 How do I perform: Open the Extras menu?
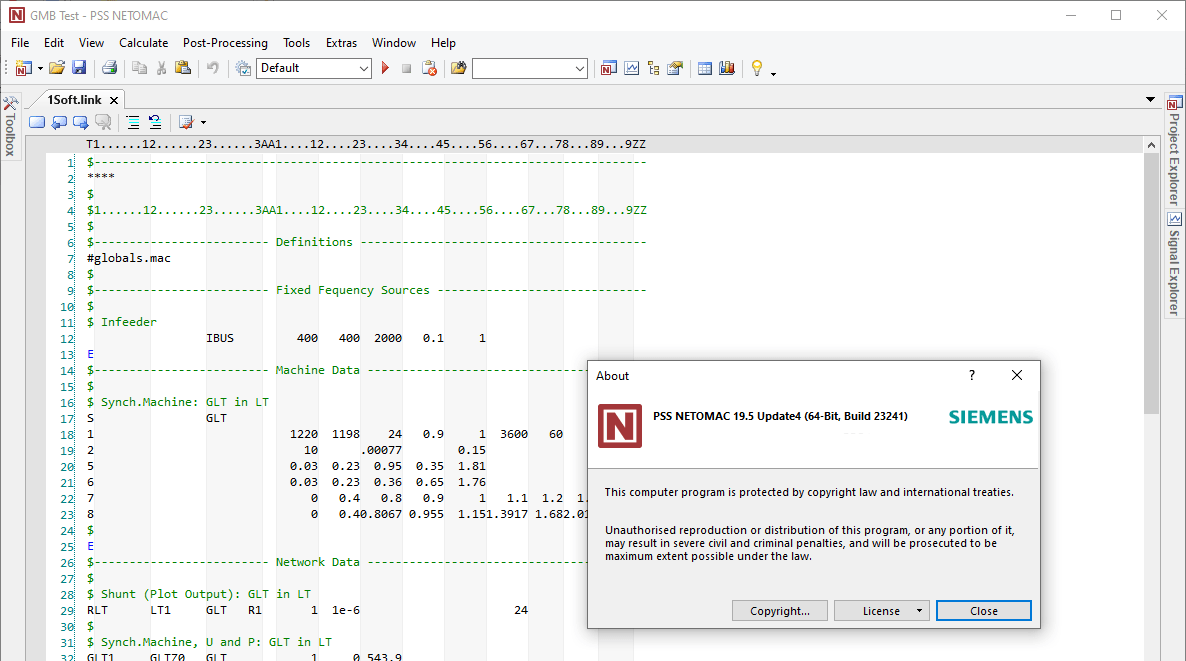point(341,43)
